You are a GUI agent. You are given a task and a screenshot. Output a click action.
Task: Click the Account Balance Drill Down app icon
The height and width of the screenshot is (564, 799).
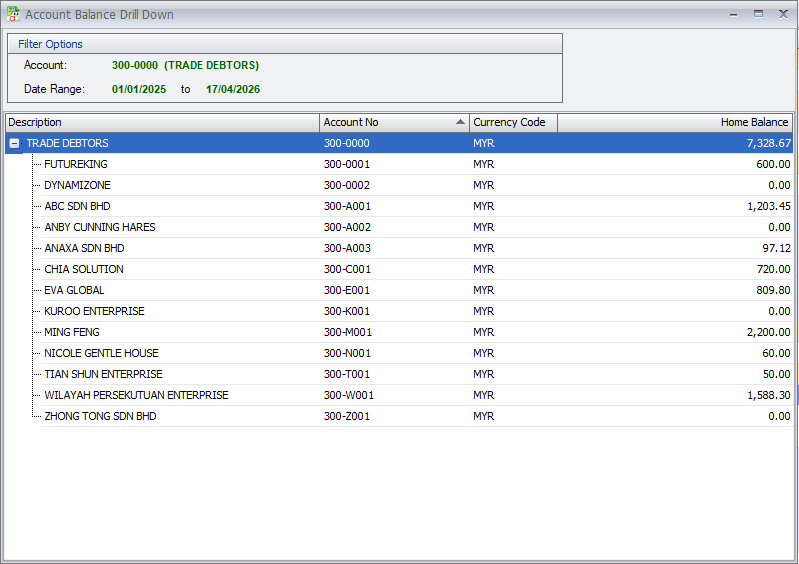pos(13,14)
